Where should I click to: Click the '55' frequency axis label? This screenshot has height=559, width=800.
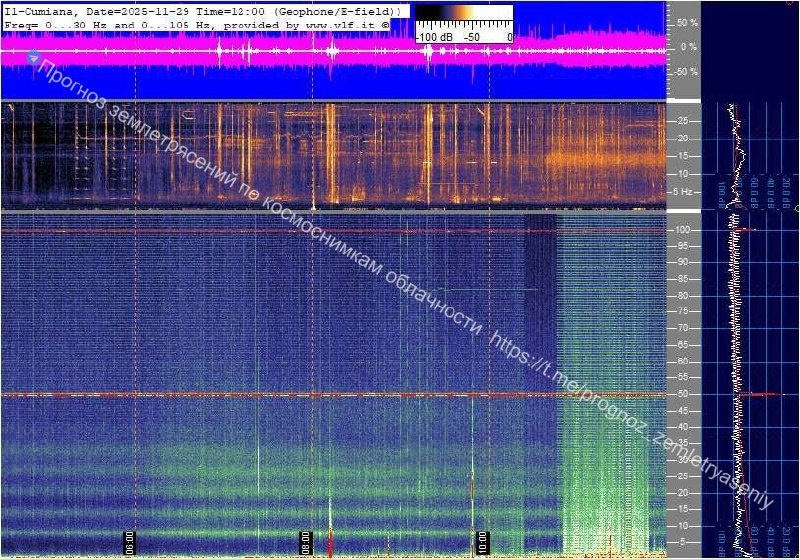pos(683,377)
